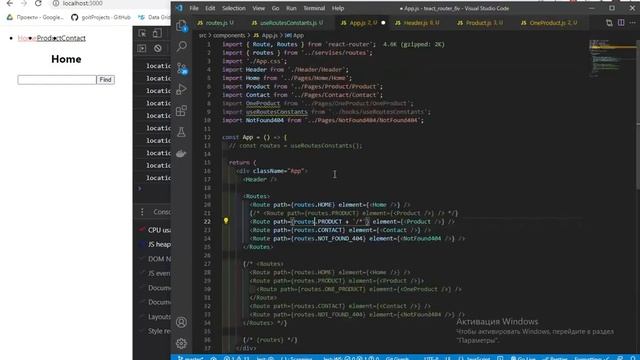
Task: Click the Find button on the web page
Action: [106, 80]
